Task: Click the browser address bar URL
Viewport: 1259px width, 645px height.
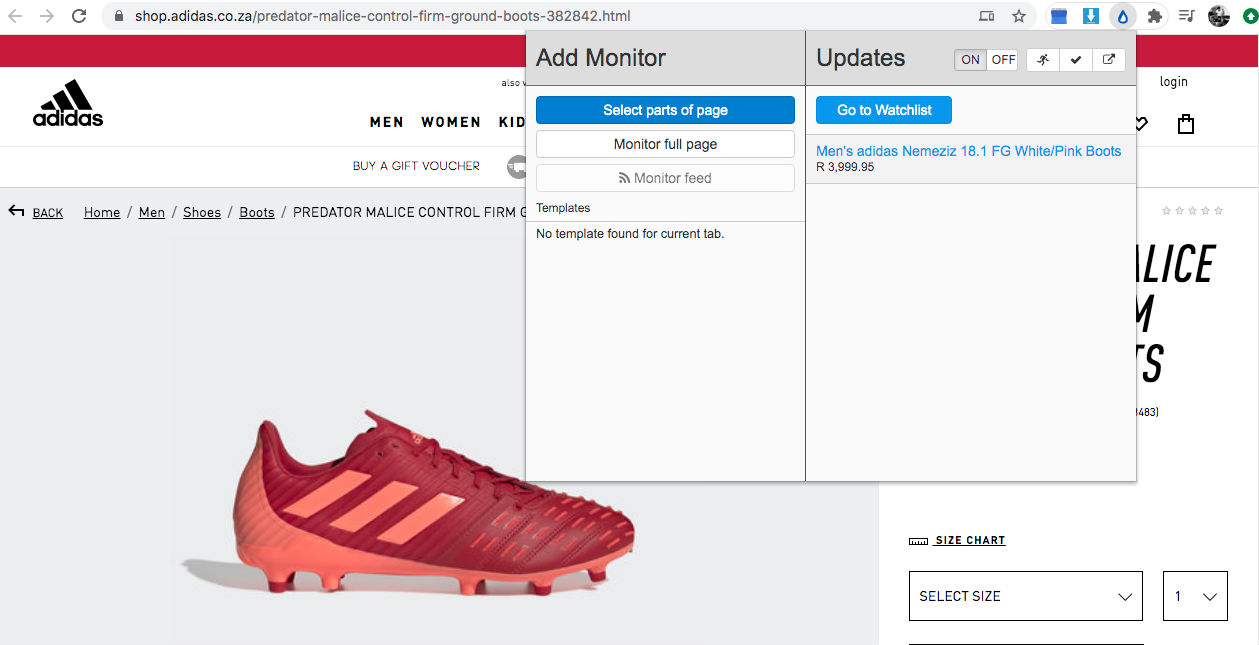Action: pyautogui.click(x=382, y=16)
